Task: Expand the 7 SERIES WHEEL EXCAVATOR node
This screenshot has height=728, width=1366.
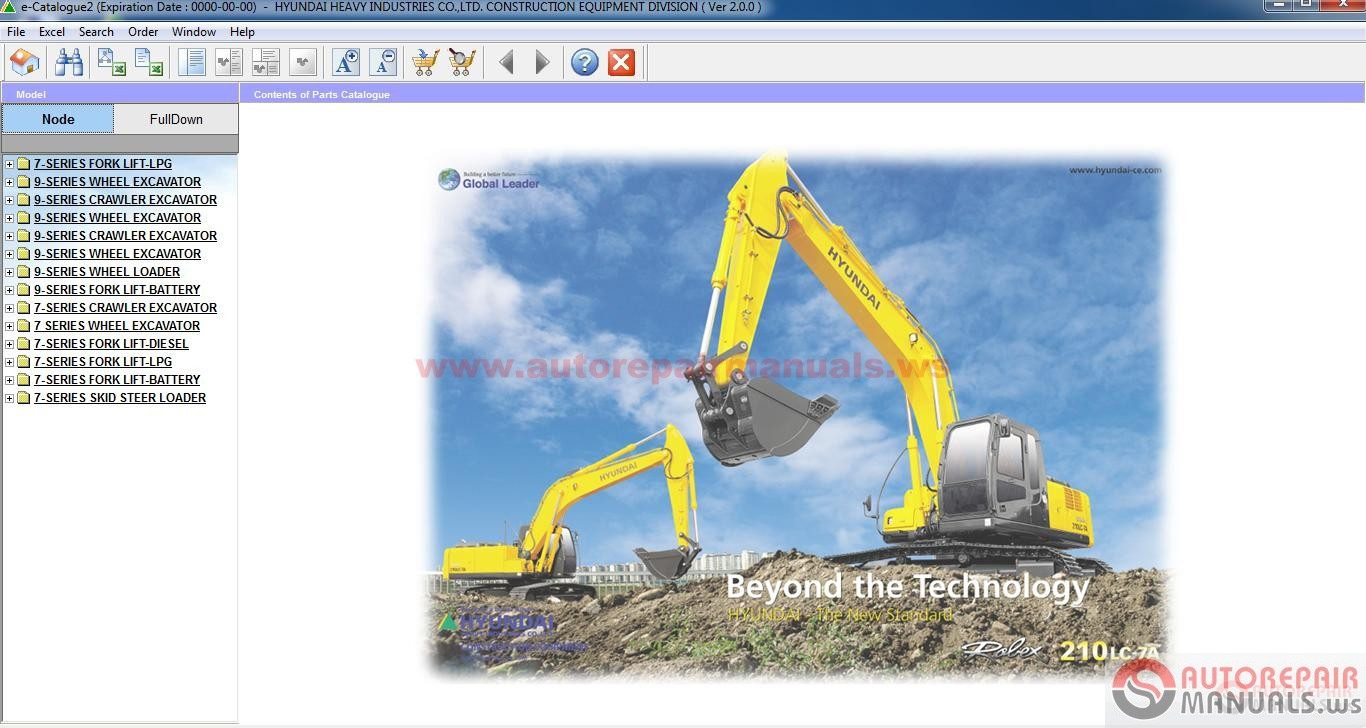Action: tap(9, 326)
